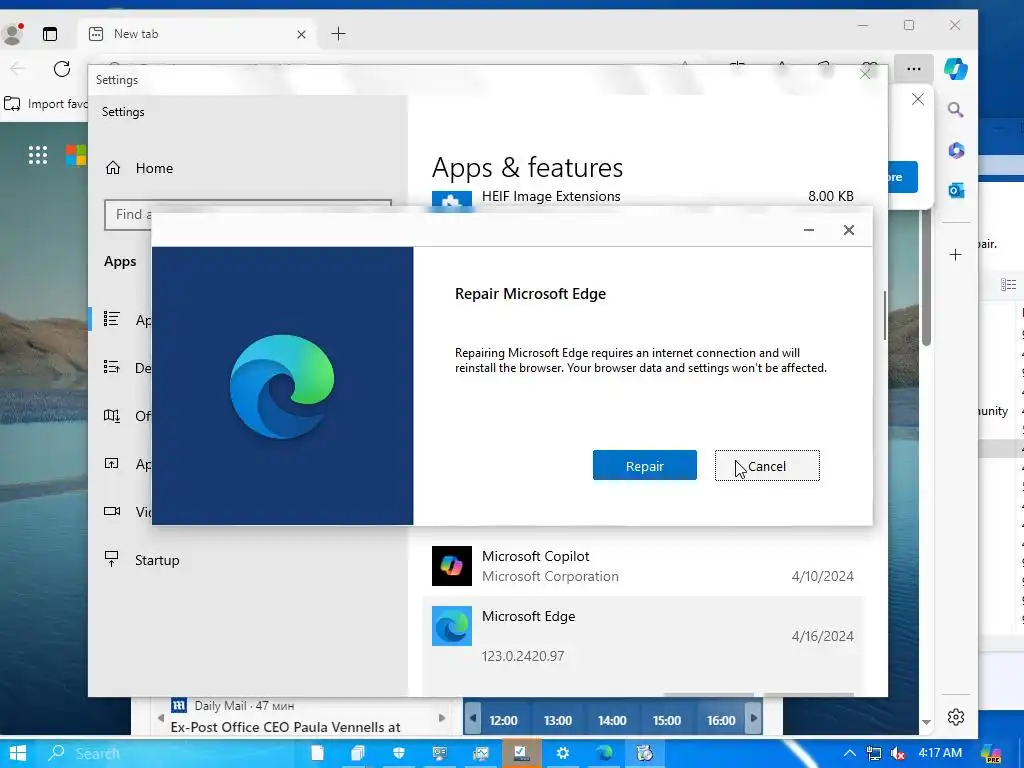
Task: Click the muted volume tray icon
Action: (x=898, y=753)
